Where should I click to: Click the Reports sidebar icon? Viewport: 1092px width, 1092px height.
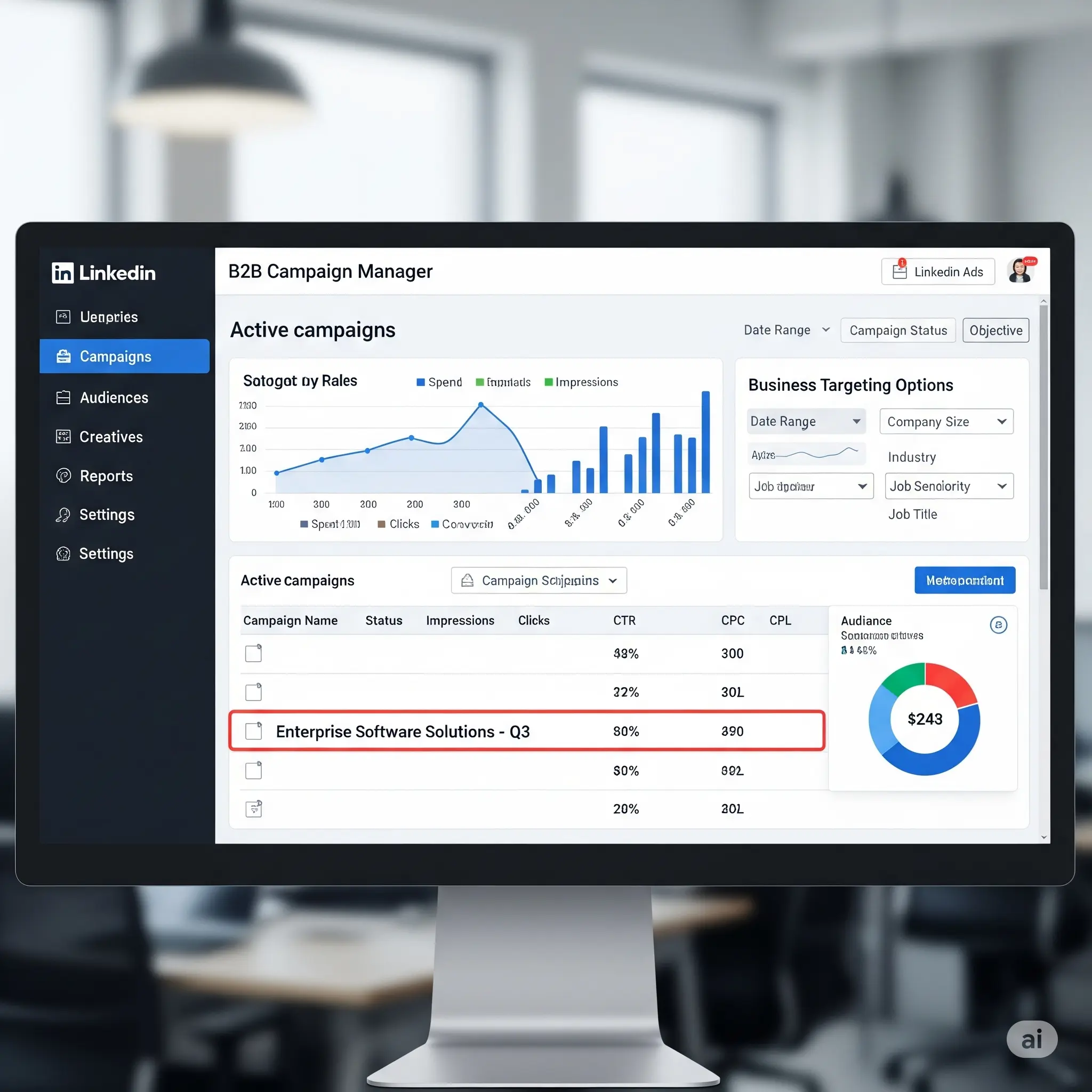pyautogui.click(x=63, y=476)
